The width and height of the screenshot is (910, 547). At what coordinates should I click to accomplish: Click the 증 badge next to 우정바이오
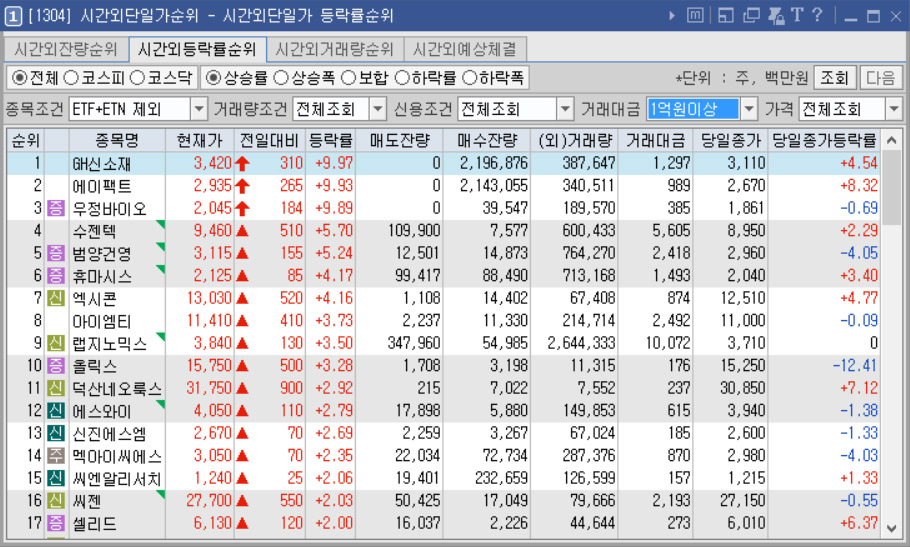(56, 208)
